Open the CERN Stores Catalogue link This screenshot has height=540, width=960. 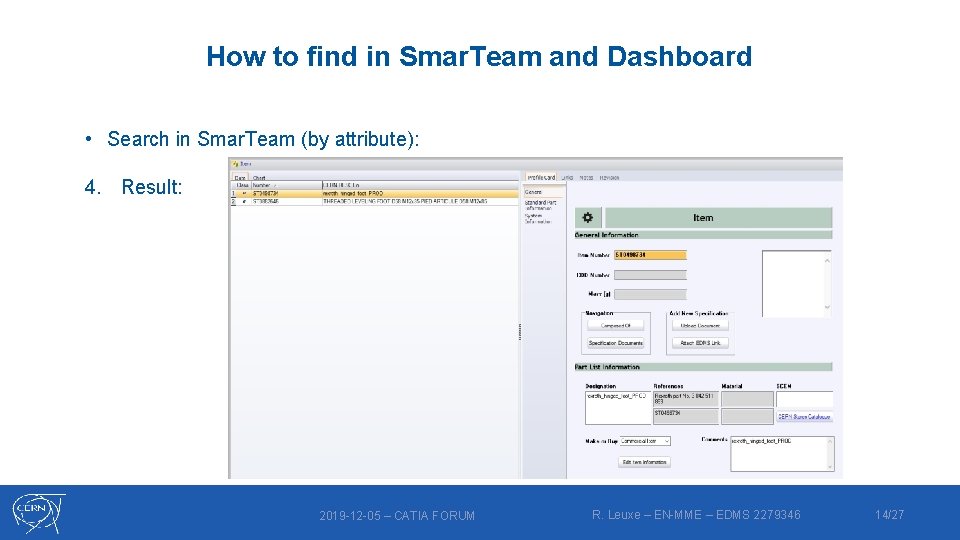804,416
